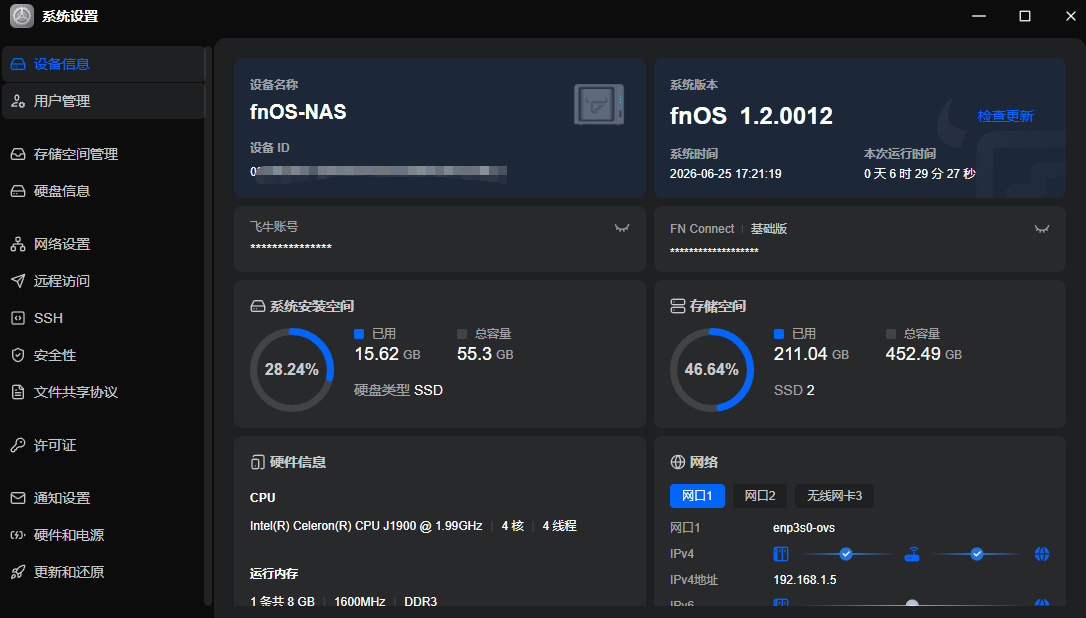Click the interface name enp3s0-ovs
The height and width of the screenshot is (618, 1086).
(803, 528)
